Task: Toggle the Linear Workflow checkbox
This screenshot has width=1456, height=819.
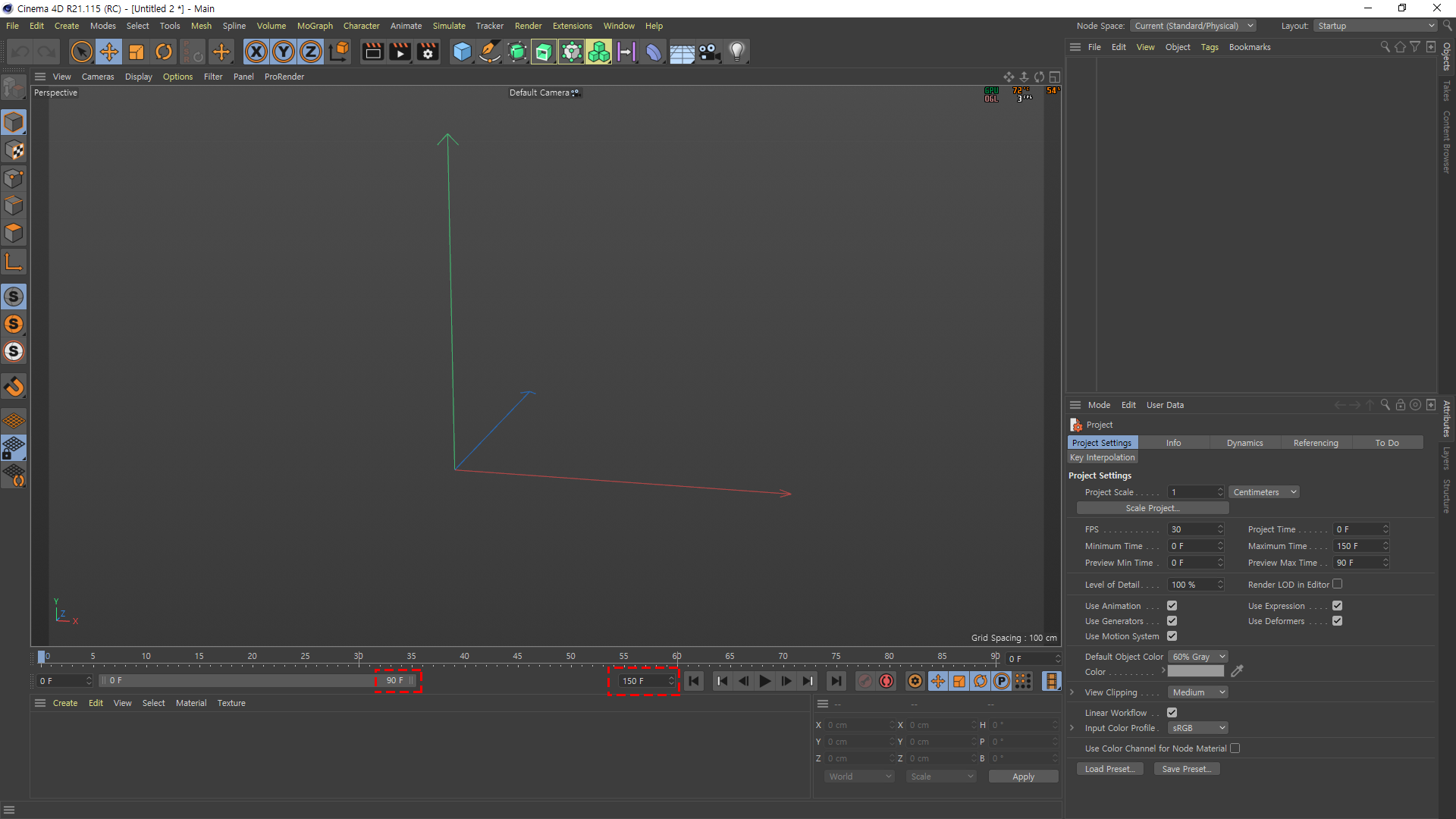Action: [x=1172, y=713]
